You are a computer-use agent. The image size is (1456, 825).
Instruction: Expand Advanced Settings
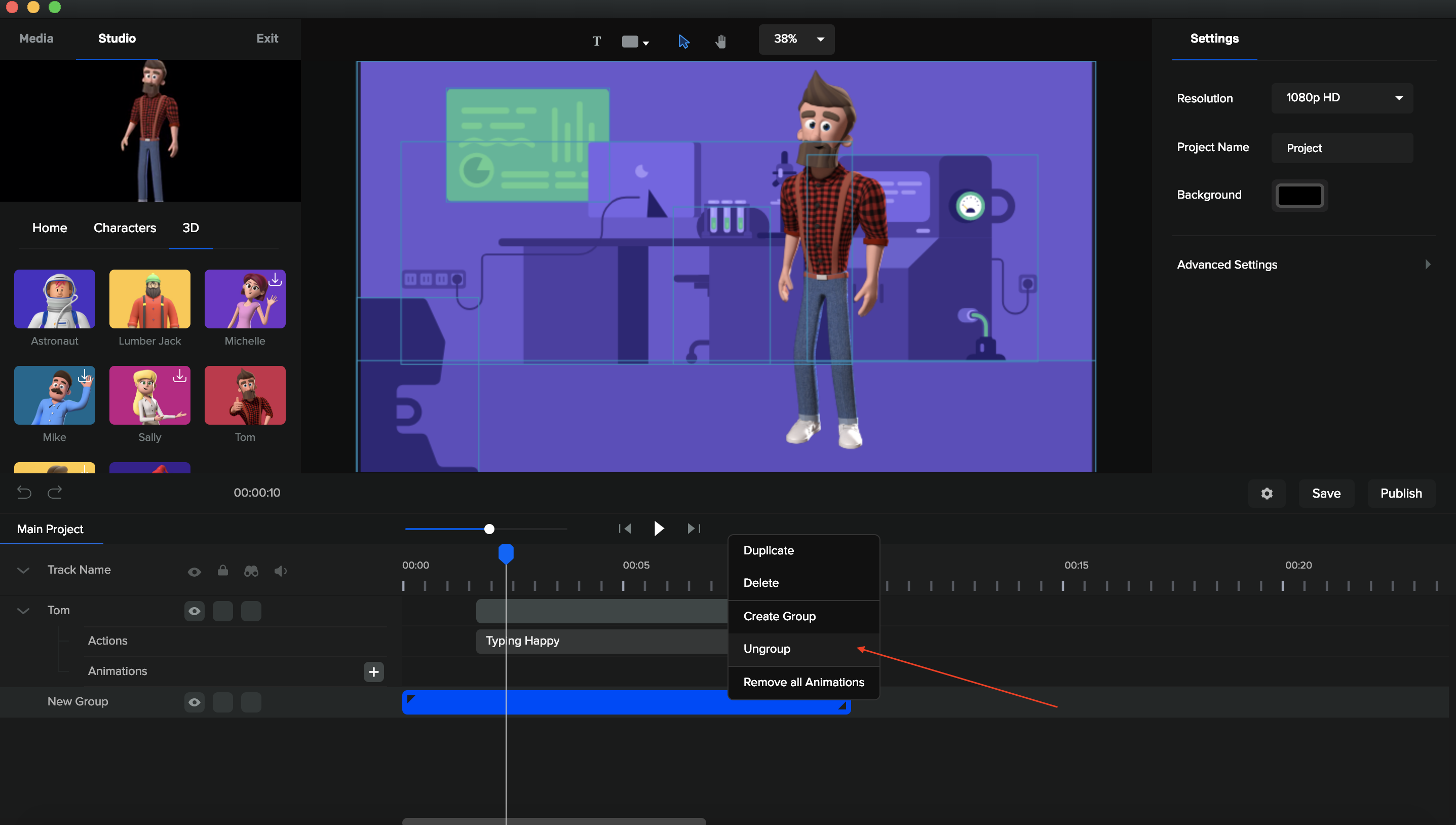[1303, 265]
